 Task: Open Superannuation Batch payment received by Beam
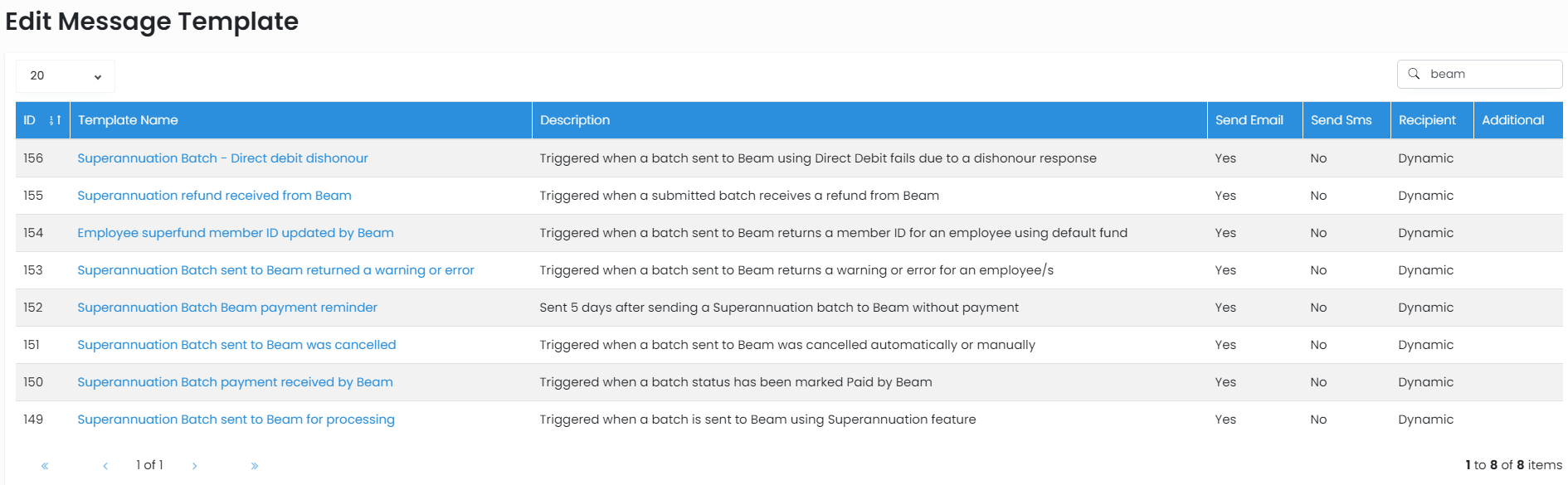pyautogui.click(x=235, y=382)
